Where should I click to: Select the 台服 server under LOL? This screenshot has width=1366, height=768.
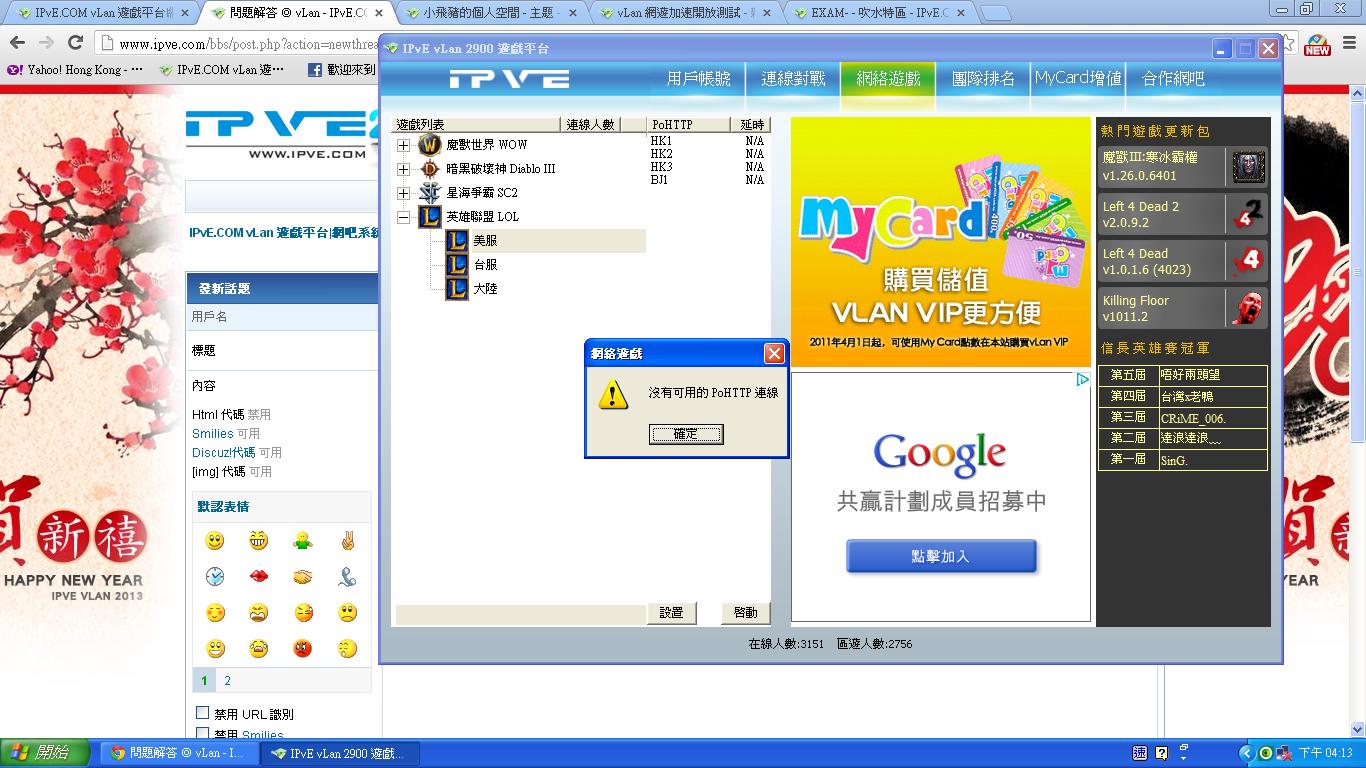pyautogui.click(x=485, y=265)
